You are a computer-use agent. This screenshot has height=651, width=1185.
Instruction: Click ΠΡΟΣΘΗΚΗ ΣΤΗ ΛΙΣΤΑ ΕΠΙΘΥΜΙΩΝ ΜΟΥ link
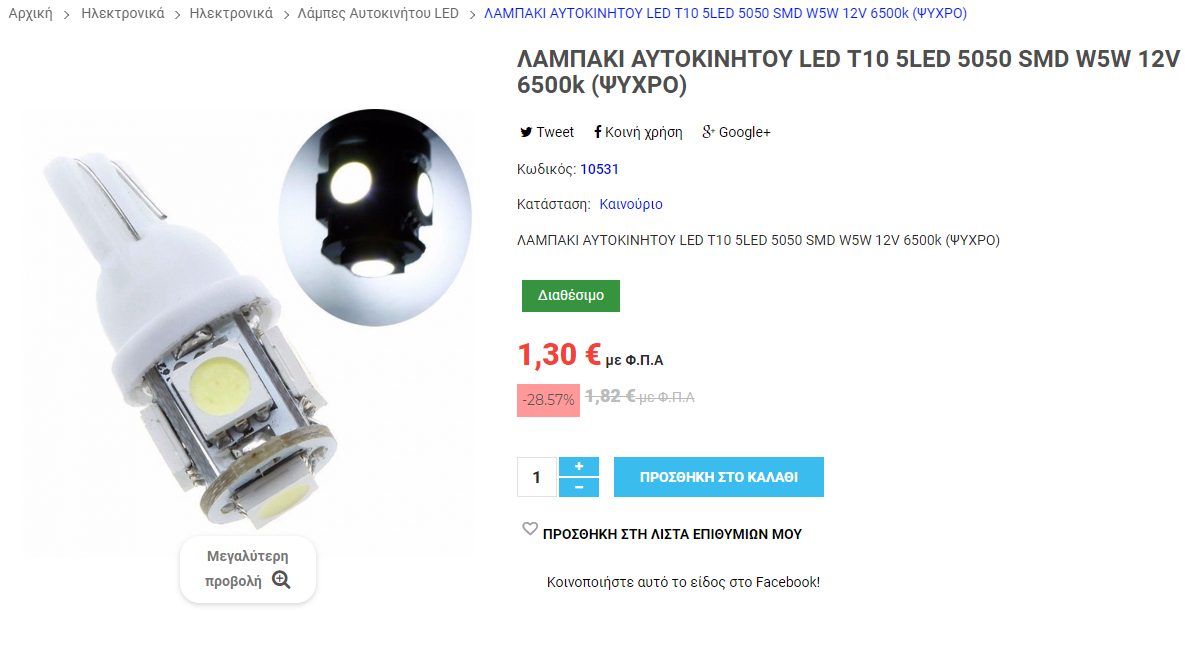pyautogui.click(x=672, y=534)
